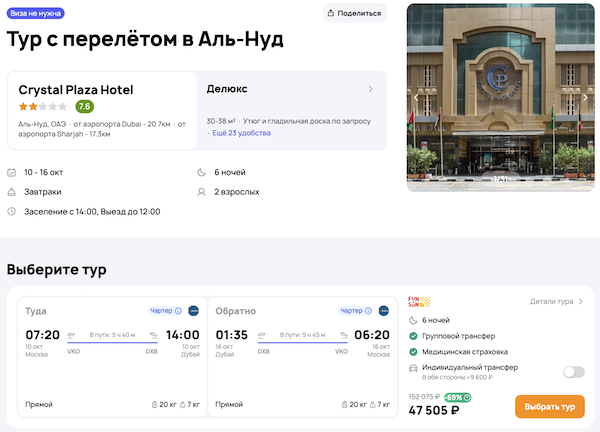Viewport: 600px width, 432px height.
Task: Click the Поделиться share button
Action: (x=354, y=13)
